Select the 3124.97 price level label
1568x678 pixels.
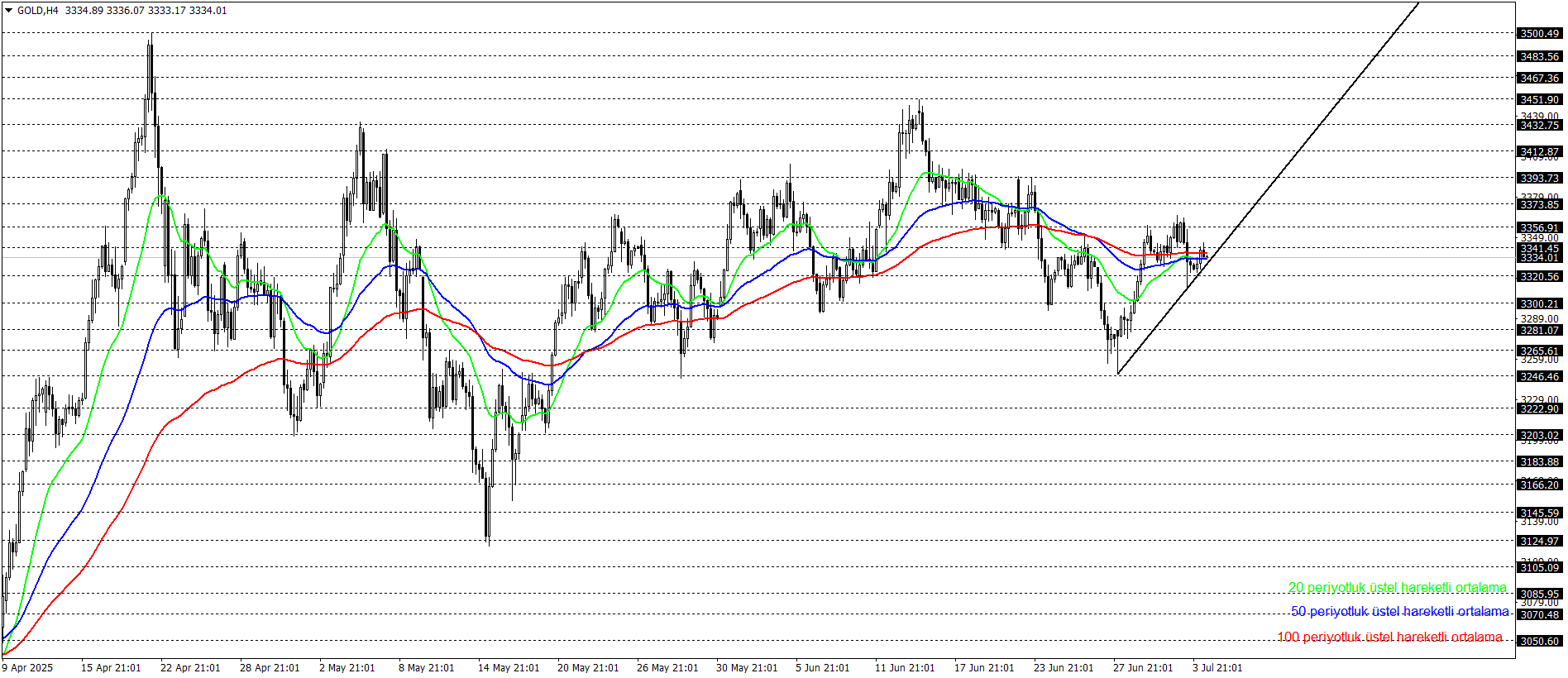click(x=1540, y=542)
